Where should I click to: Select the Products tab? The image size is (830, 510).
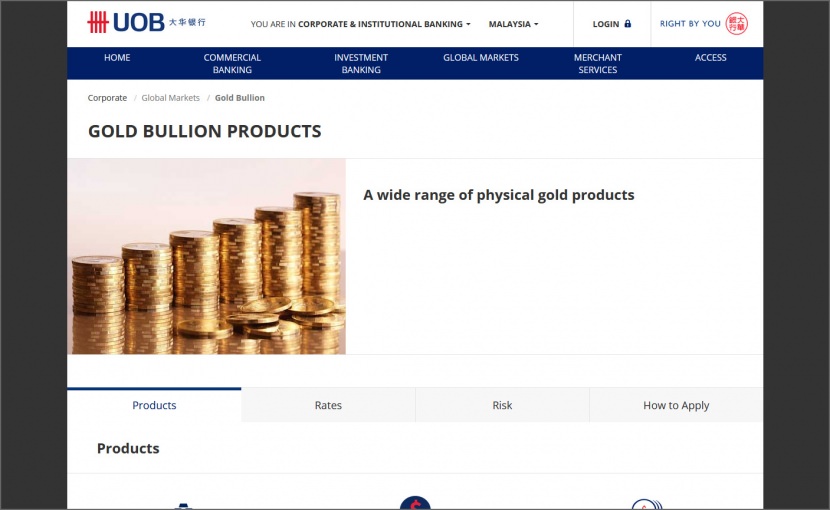[x=154, y=405]
